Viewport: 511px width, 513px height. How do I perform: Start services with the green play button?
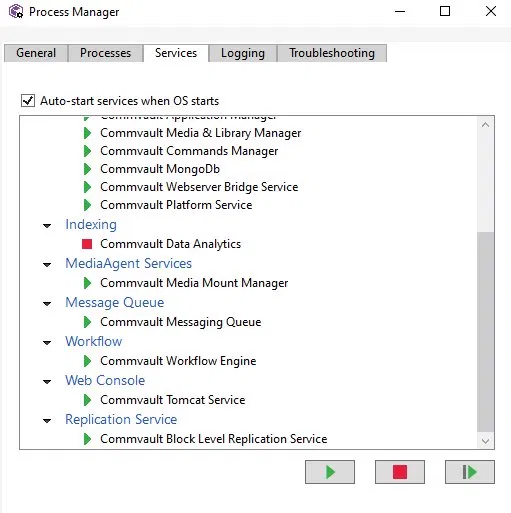point(330,472)
